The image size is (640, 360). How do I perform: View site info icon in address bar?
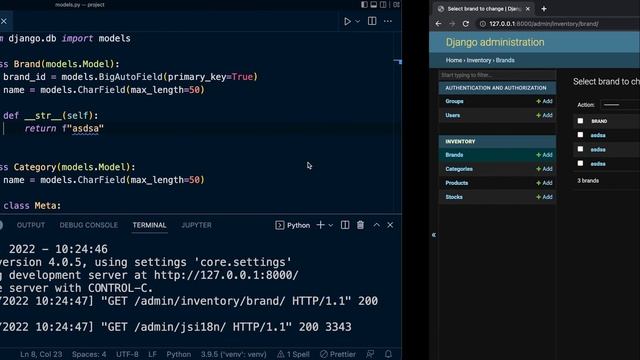[x=482, y=24]
